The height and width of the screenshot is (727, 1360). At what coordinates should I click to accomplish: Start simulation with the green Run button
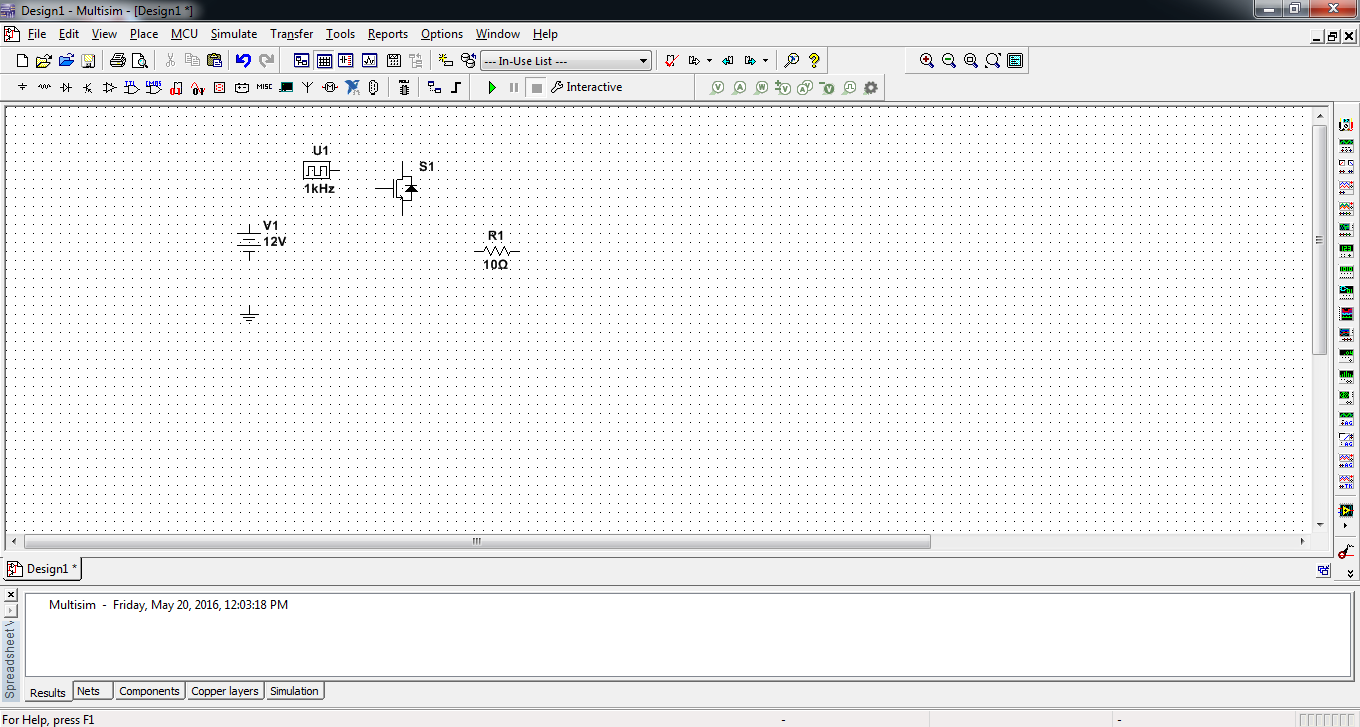491,87
